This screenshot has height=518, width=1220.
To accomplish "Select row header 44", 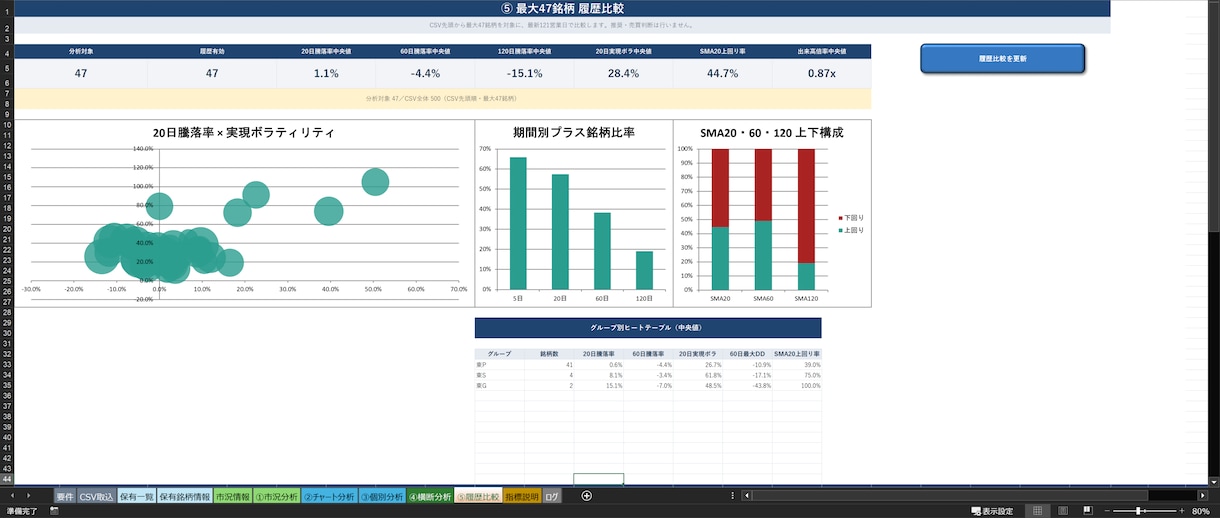I will [7, 480].
